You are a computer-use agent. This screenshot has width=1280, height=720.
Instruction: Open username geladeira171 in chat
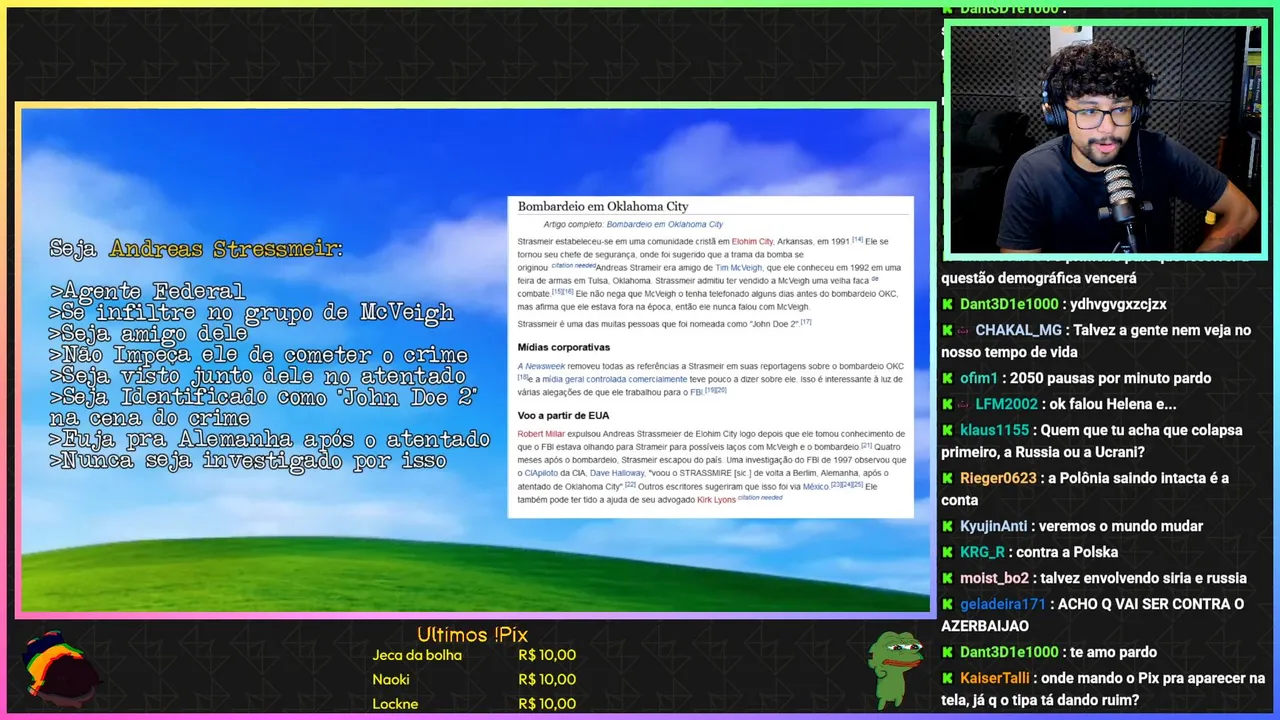(x=1003, y=604)
